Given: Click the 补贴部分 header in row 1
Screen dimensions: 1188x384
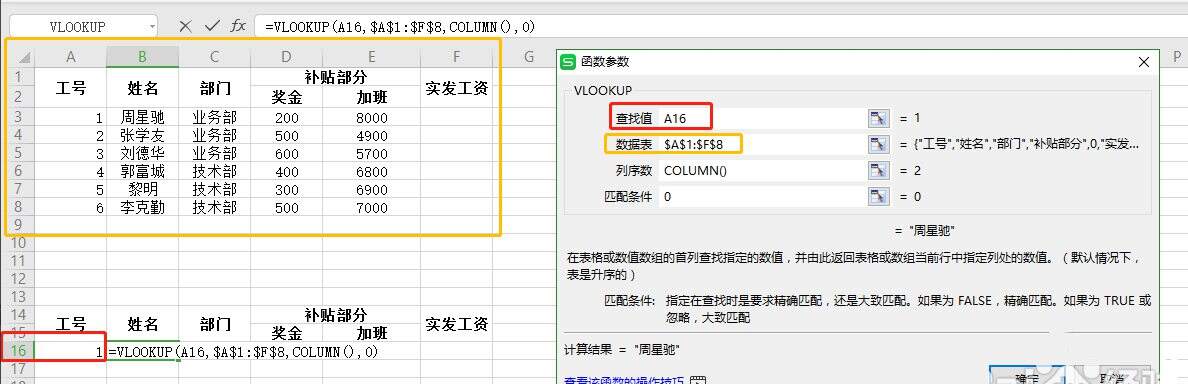Looking at the screenshot, I should 336,76.
